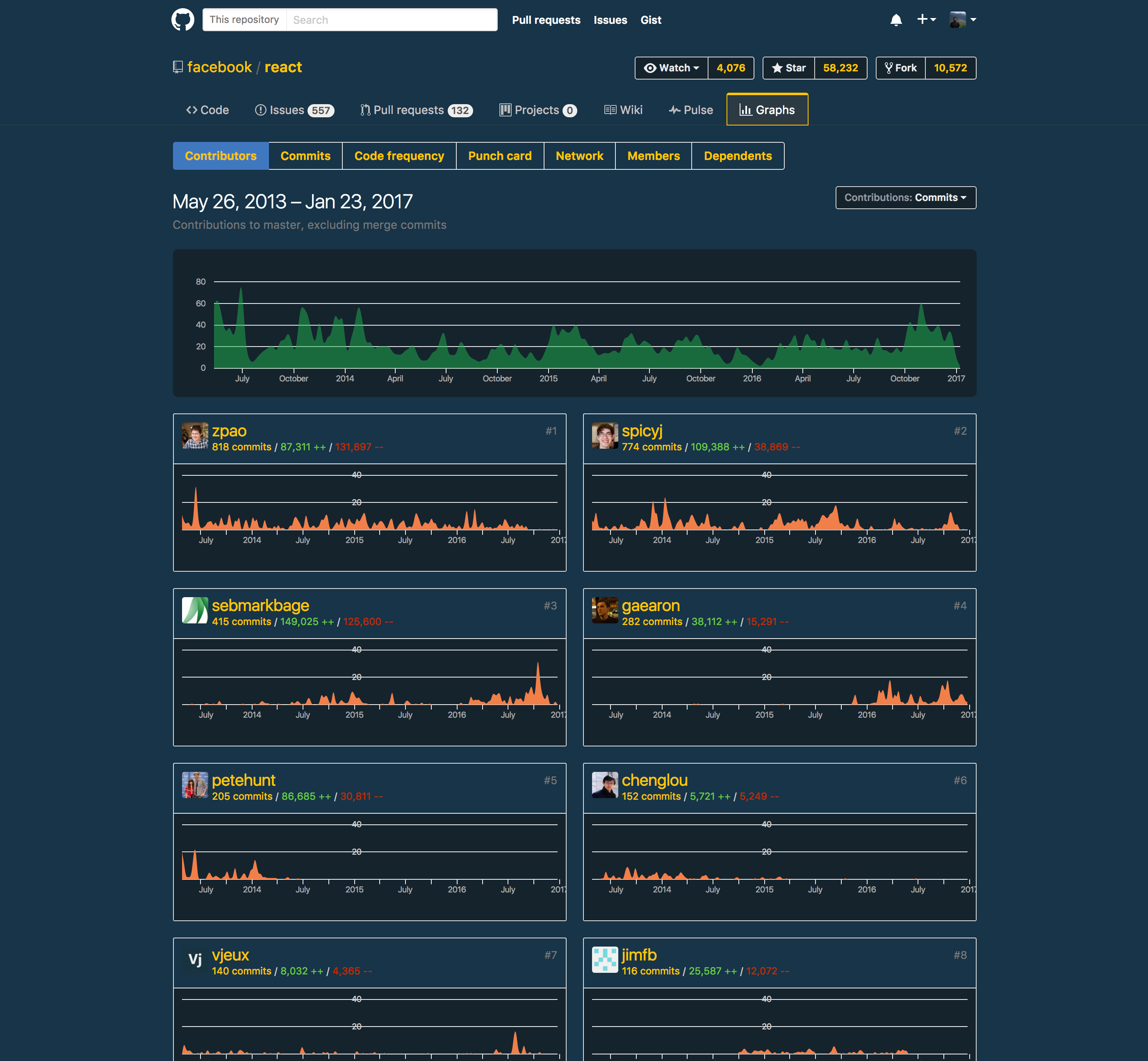Screen dimensions: 1148x1061
Task: View sebmarkbage's 415 commits
Action: [241, 621]
